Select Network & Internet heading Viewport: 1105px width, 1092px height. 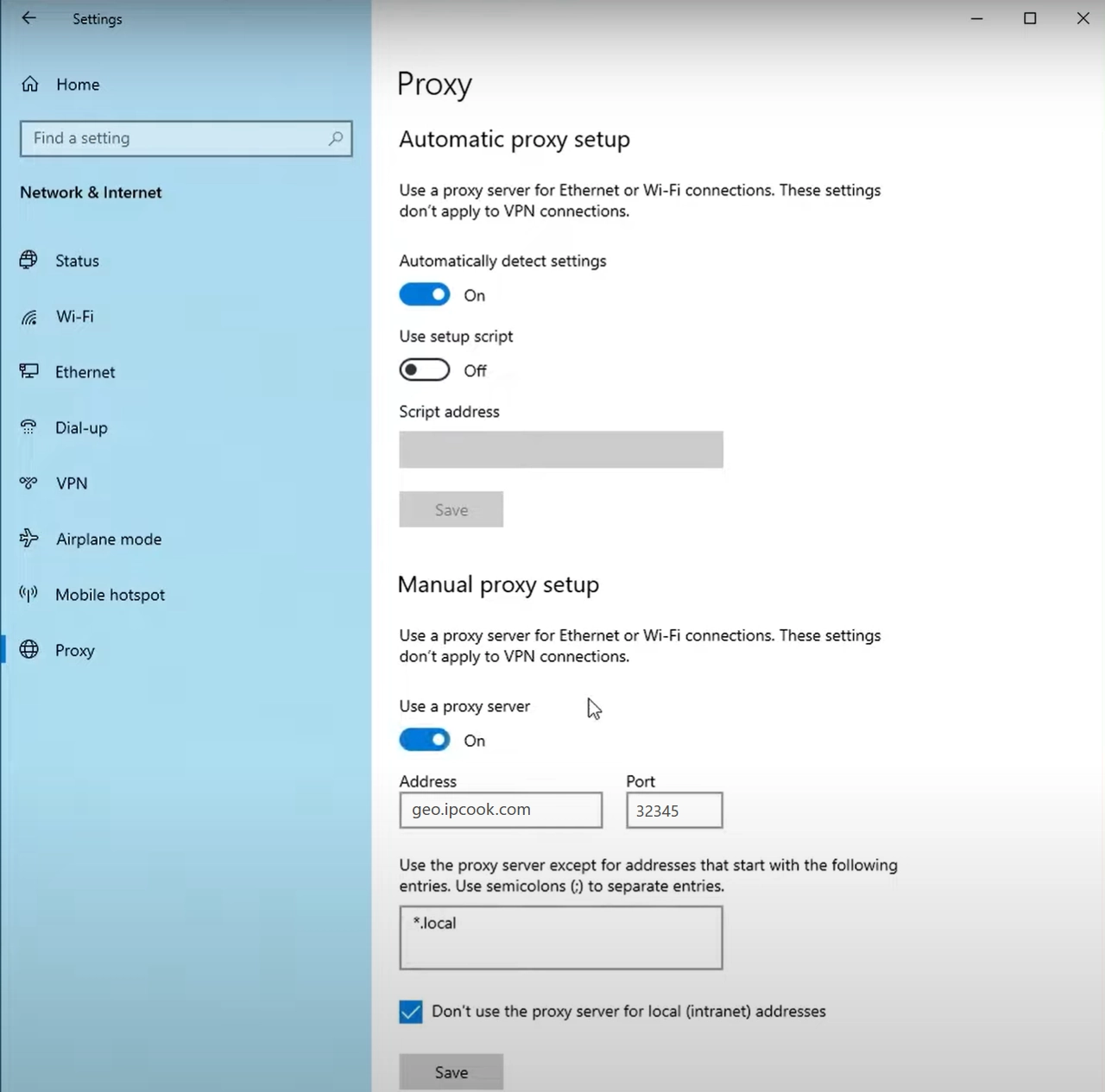tap(91, 193)
